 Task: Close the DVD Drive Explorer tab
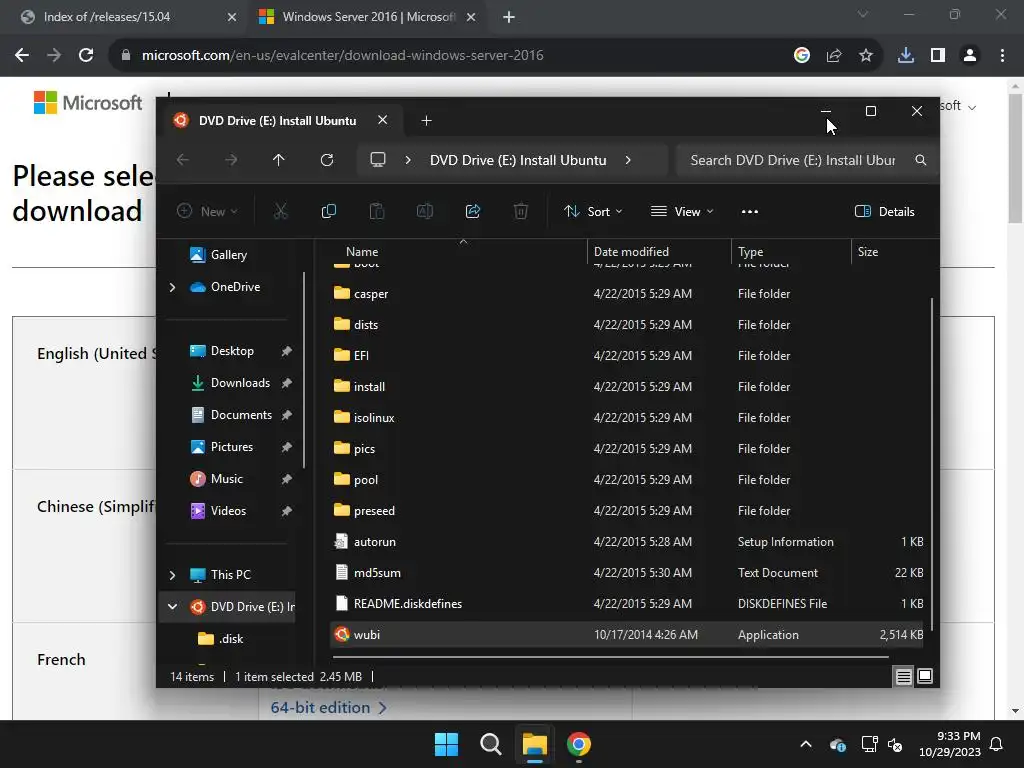[x=383, y=120]
